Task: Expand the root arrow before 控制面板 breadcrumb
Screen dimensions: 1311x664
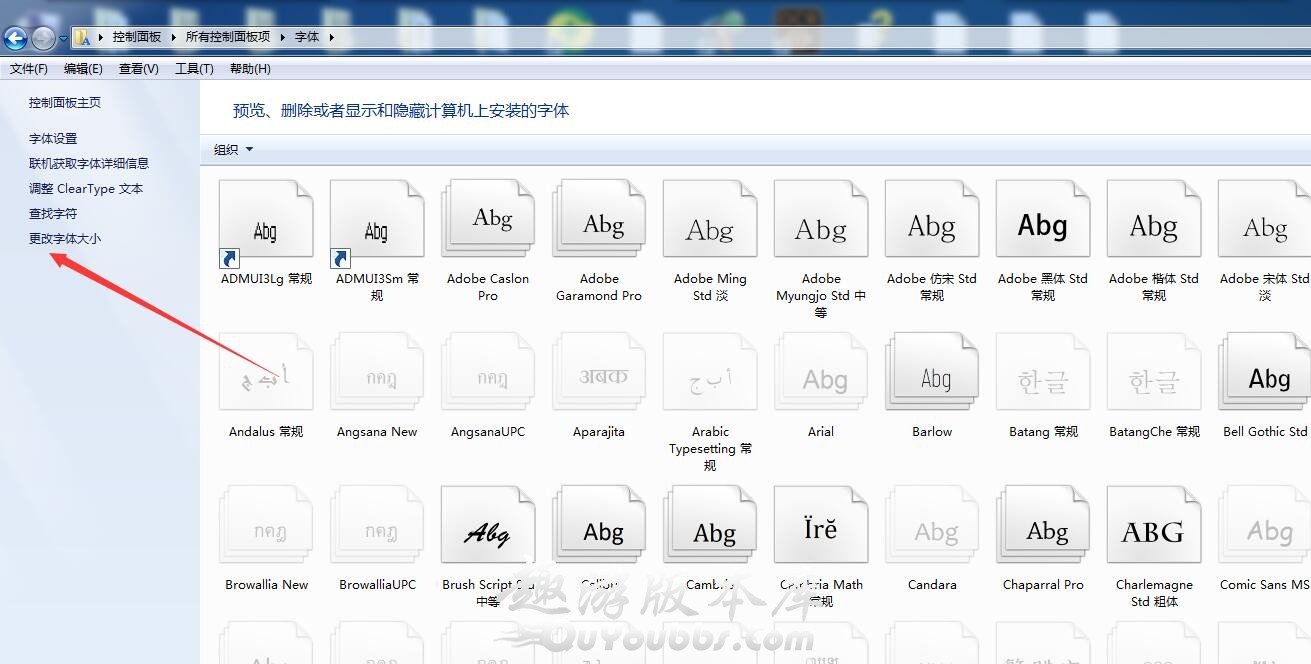Action: point(101,37)
